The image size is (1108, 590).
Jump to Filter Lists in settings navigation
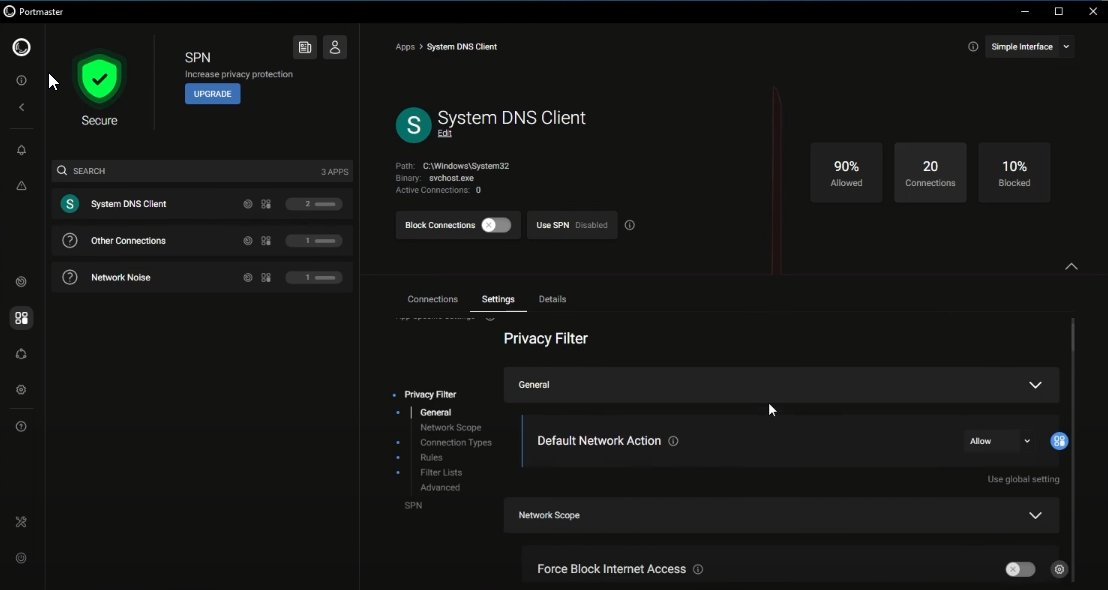point(441,472)
